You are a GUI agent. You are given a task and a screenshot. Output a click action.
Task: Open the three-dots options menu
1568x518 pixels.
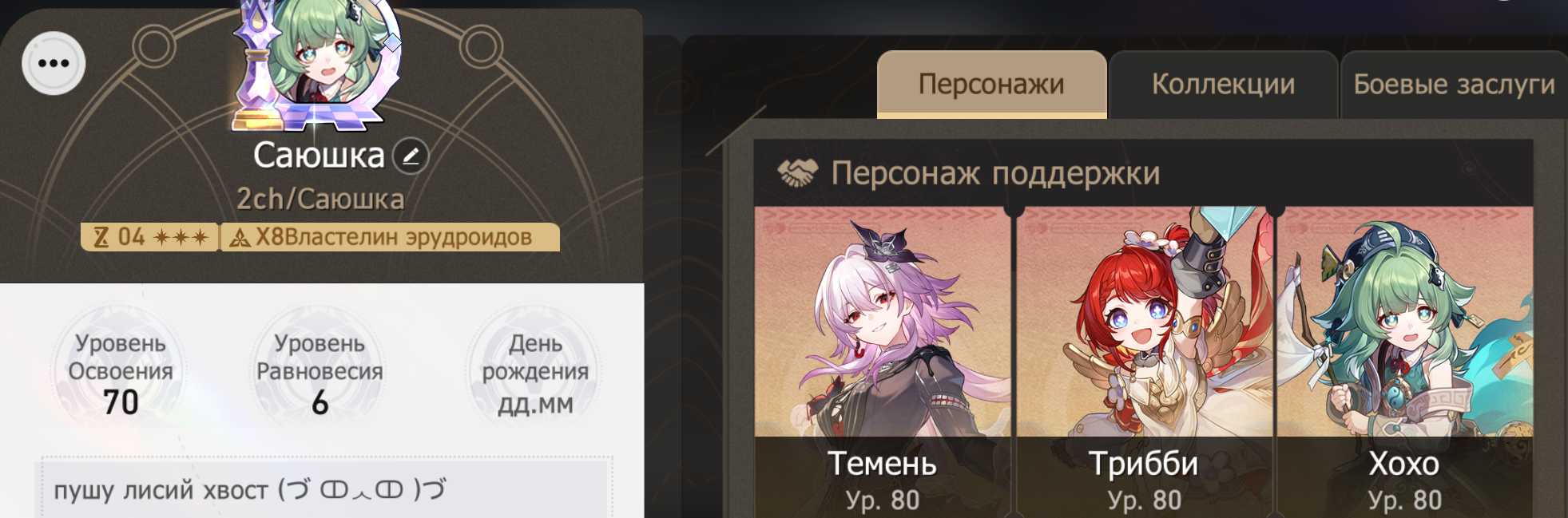[54, 64]
